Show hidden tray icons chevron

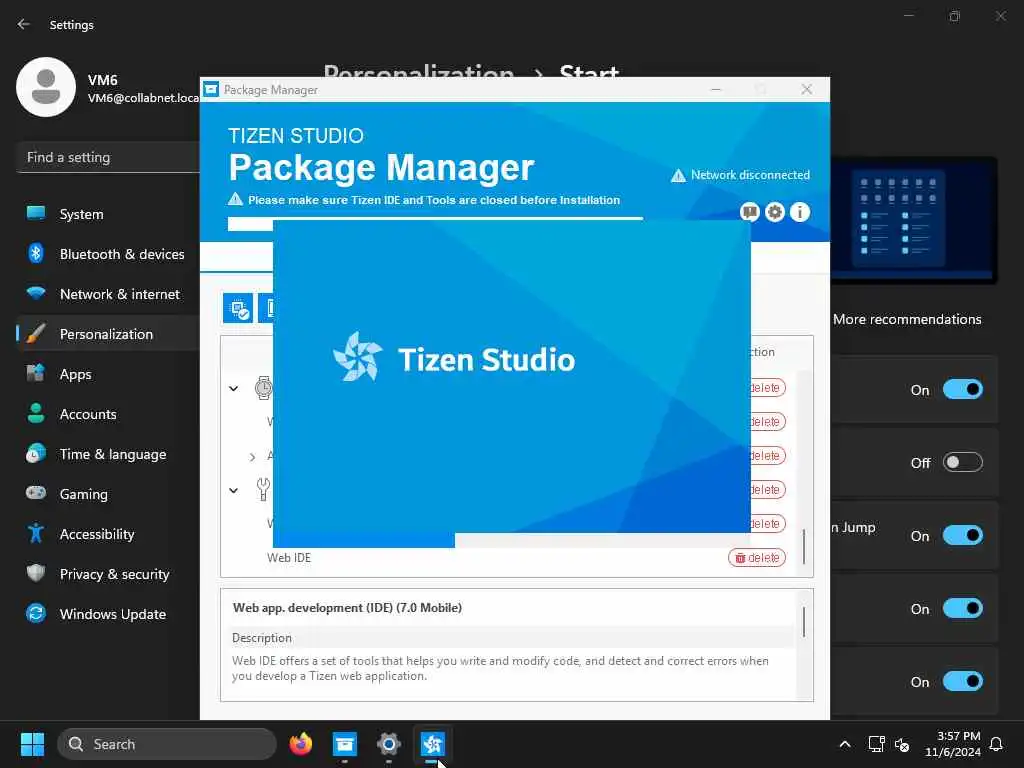click(844, 744)
